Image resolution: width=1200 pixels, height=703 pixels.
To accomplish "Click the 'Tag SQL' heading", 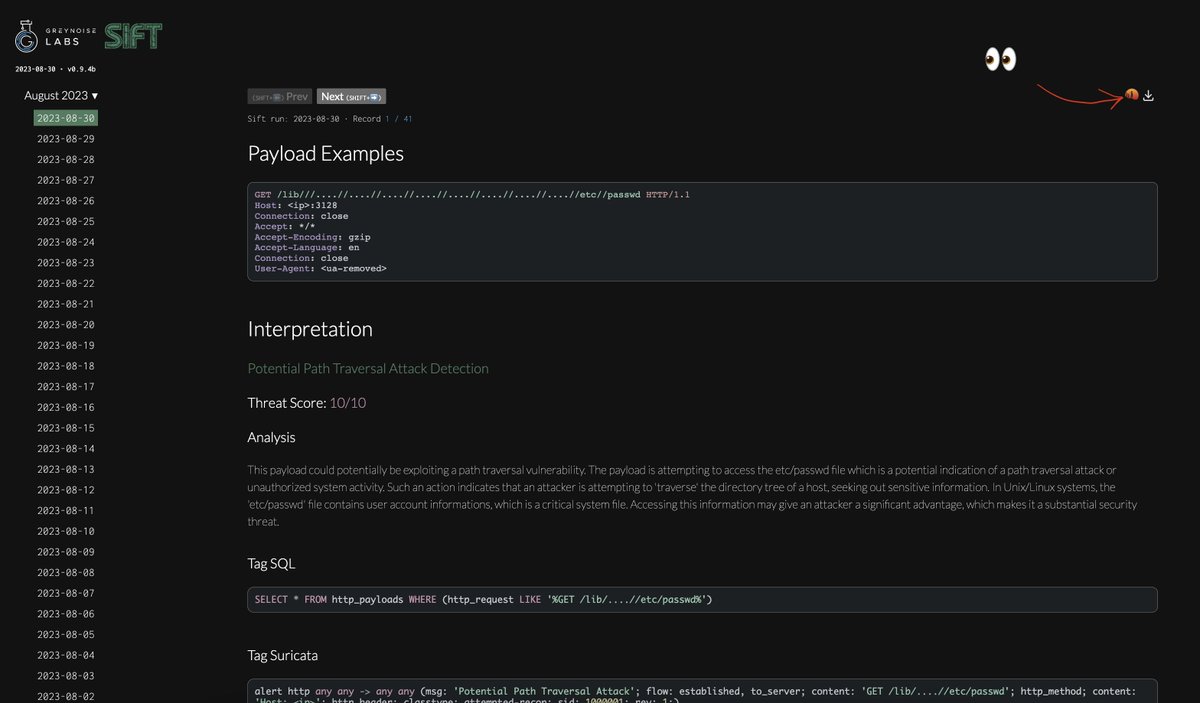I will [271, 564].
